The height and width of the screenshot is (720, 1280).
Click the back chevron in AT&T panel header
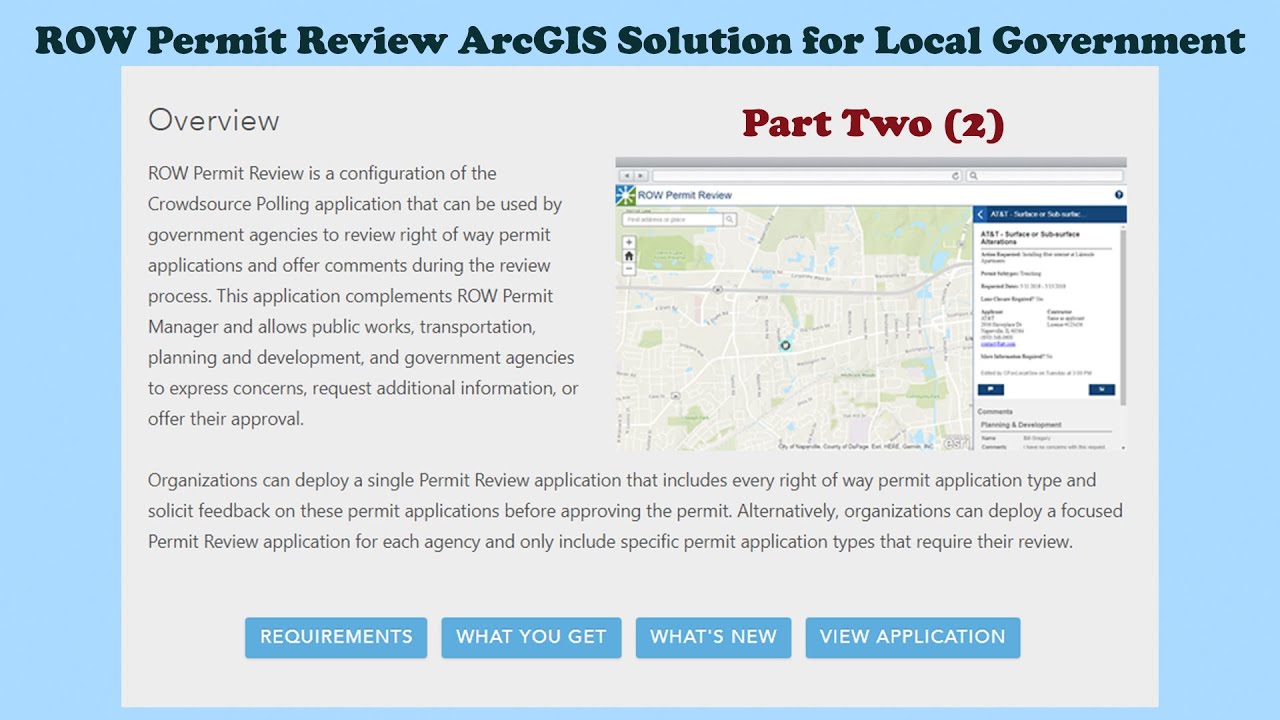coord(980,214)
